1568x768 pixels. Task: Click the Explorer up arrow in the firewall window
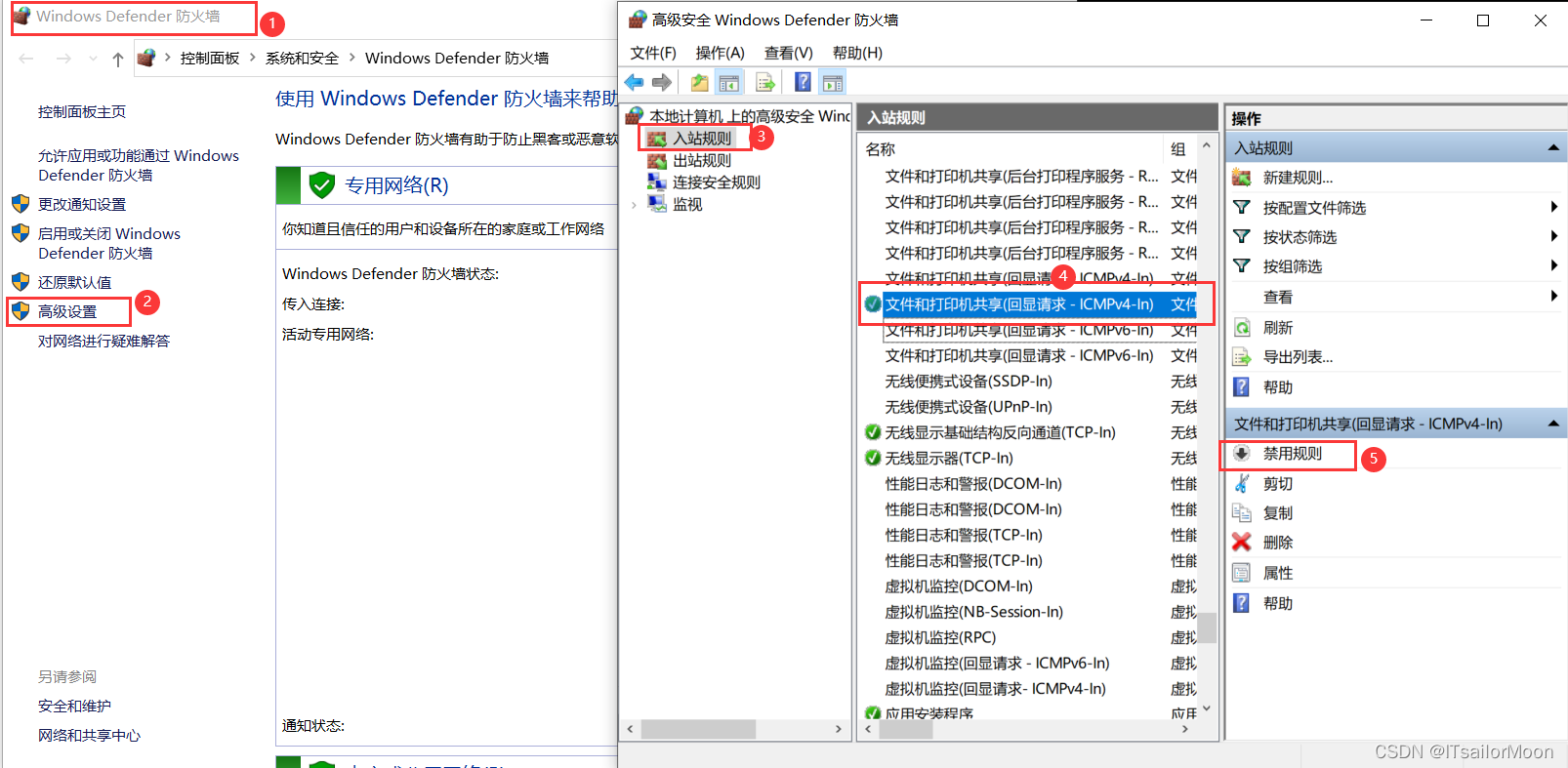click(118, 59)
